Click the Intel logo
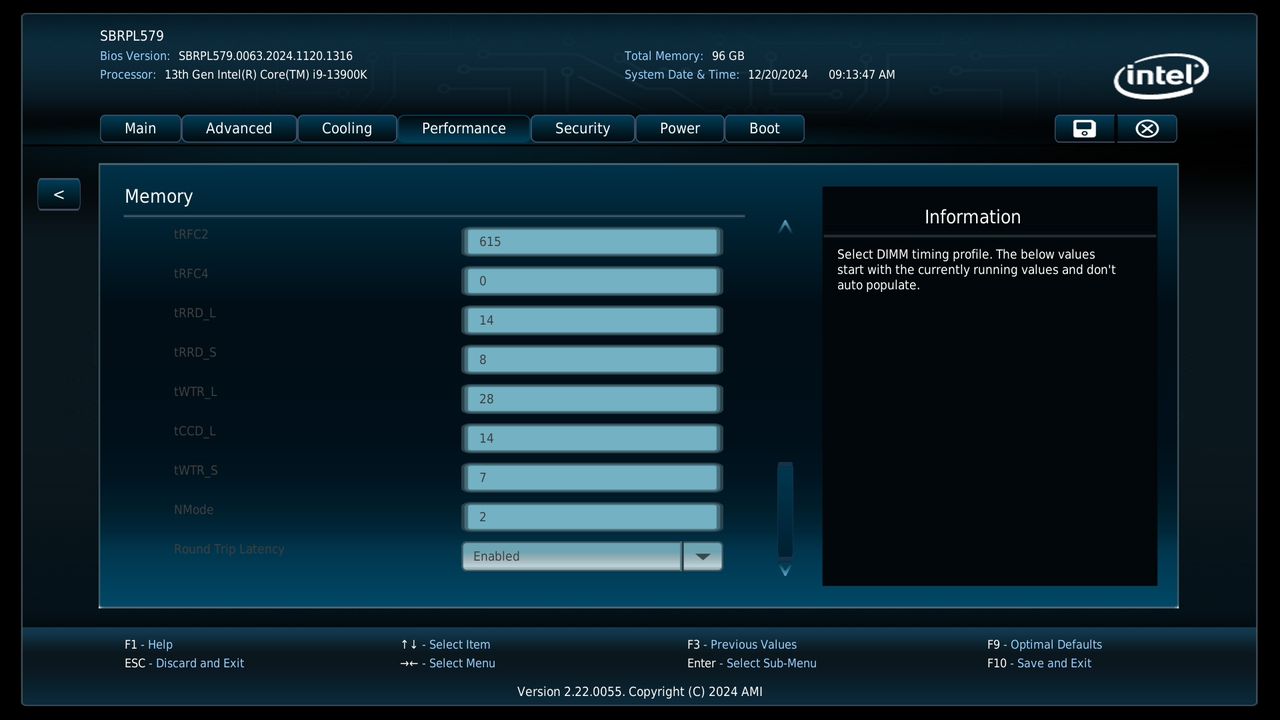The height and width of the screenshot is (720, 1280). click(x=1161, y=76)
